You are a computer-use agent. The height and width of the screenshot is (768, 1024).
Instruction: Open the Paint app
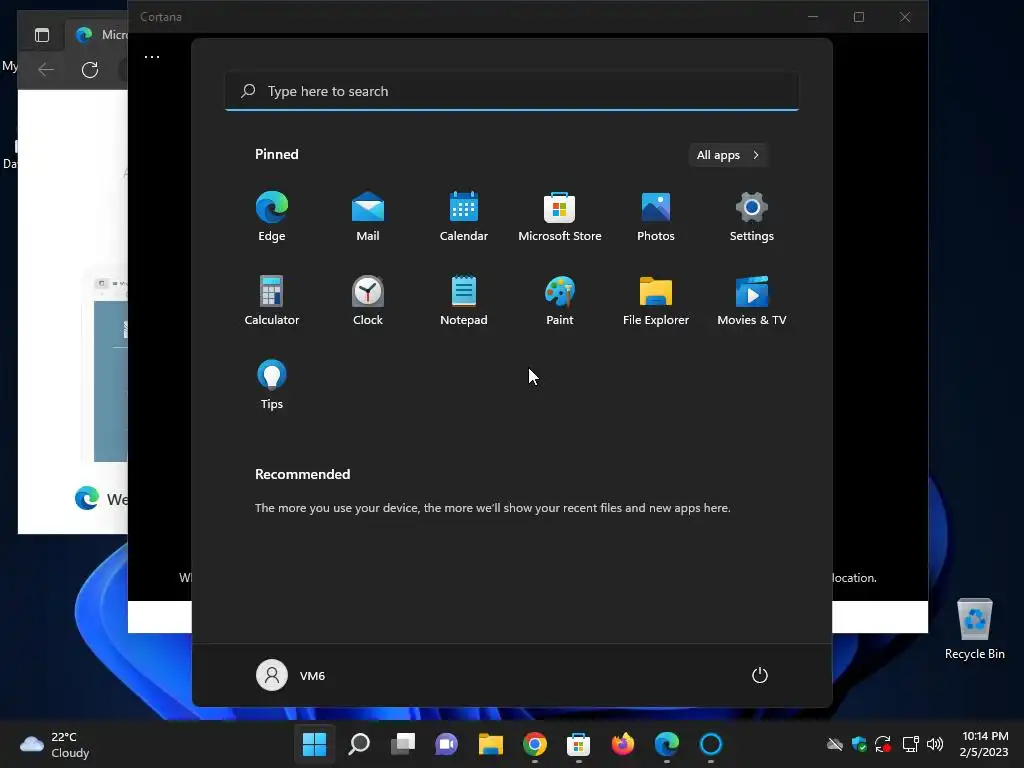(560, 300)
